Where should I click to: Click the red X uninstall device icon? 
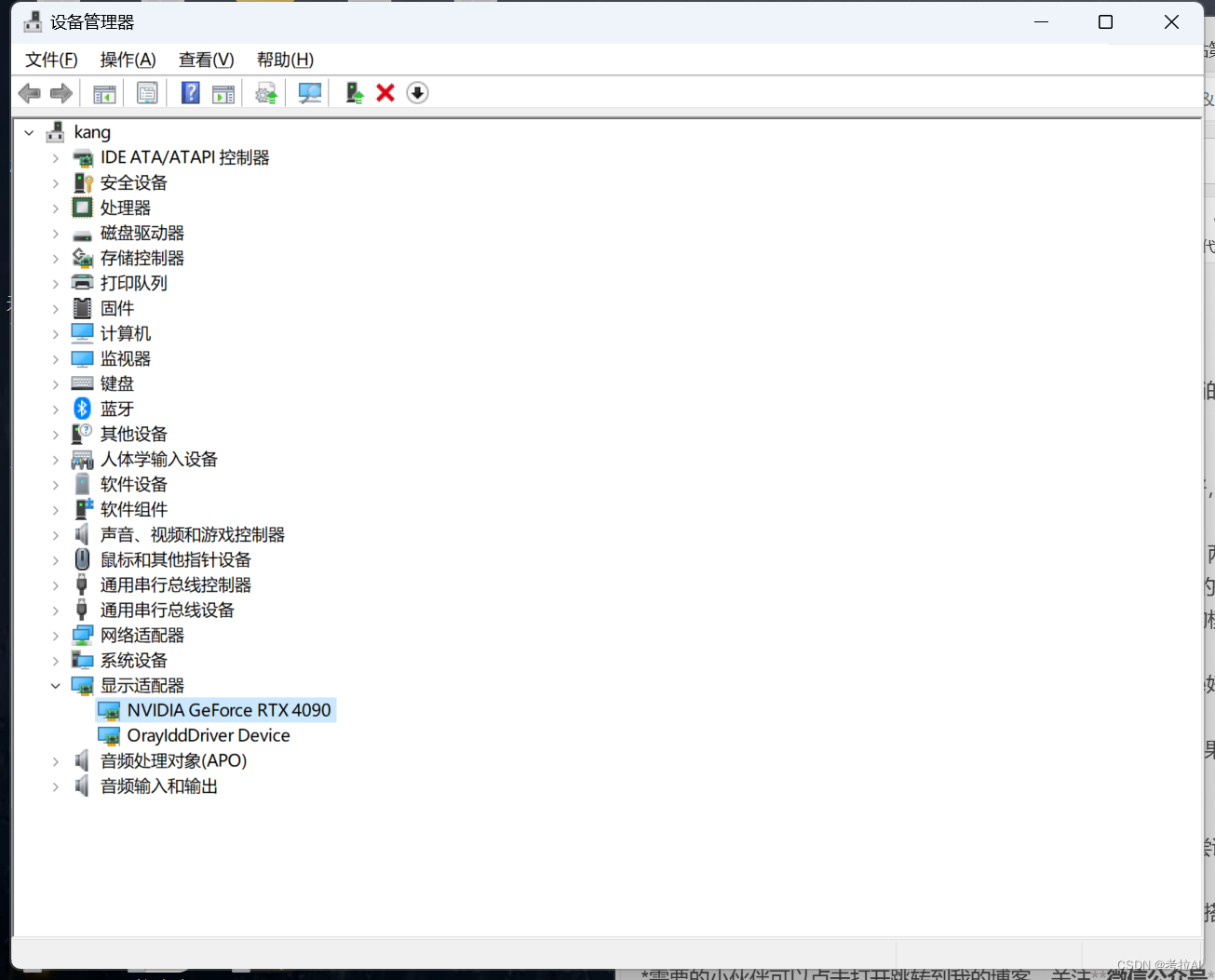click(385, 93)
